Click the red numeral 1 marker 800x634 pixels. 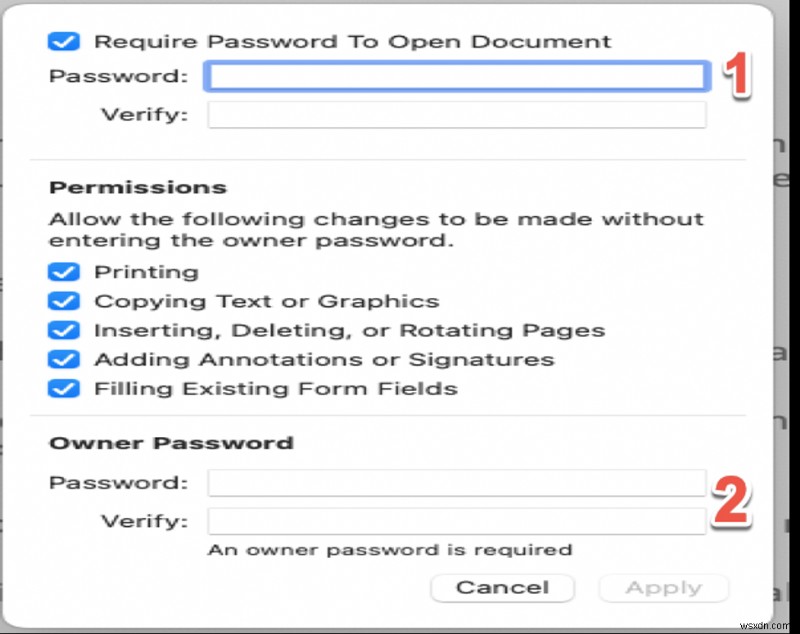735,78
